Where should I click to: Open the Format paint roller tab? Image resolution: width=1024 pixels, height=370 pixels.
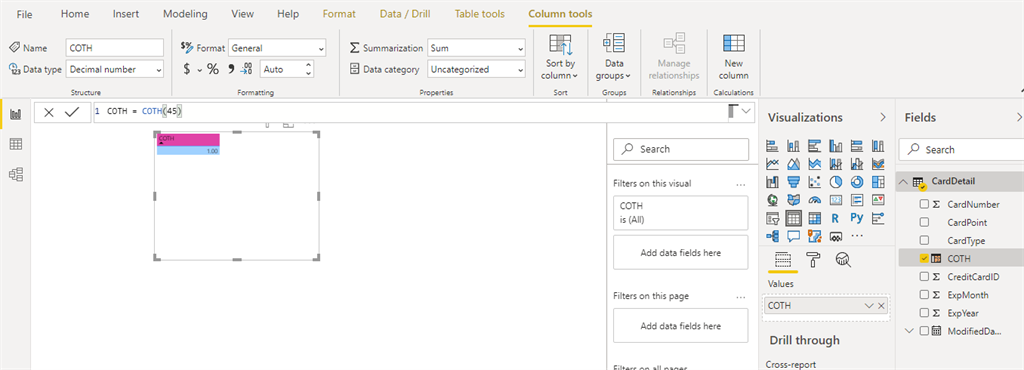click(813, 260)
